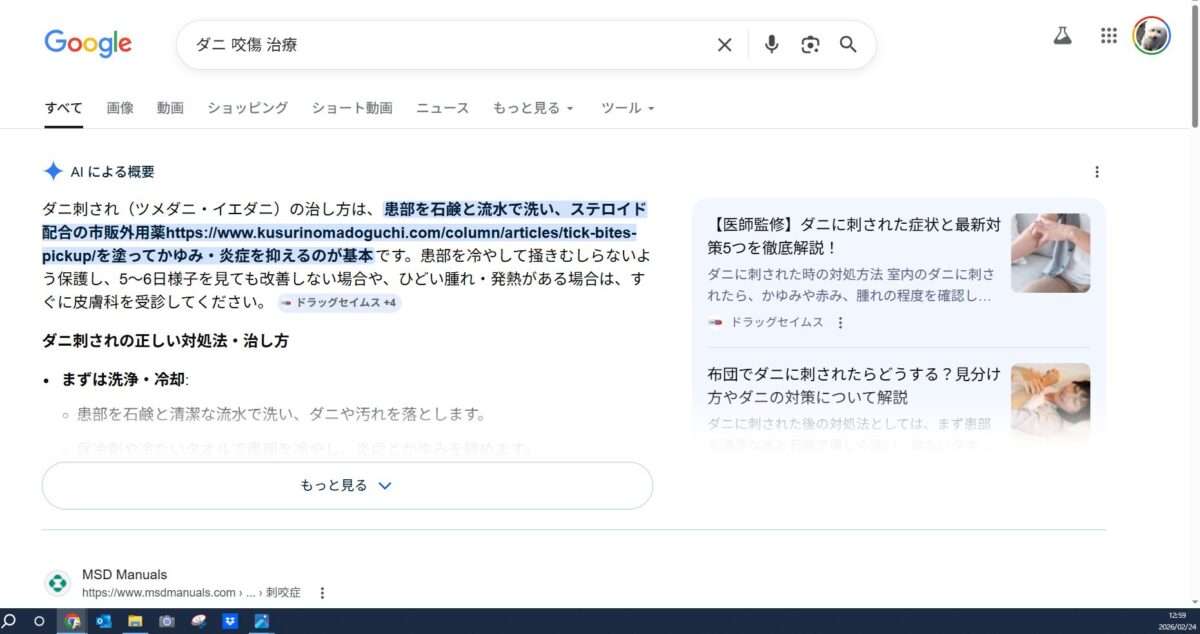Click the magnifying glass search button

[848, 45]
